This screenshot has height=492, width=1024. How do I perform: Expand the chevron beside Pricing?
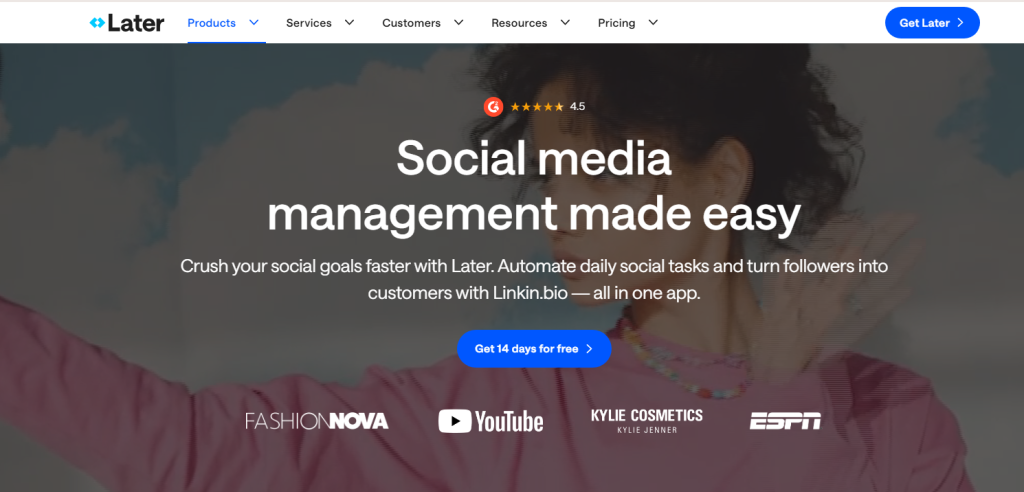tap(653, 23)
